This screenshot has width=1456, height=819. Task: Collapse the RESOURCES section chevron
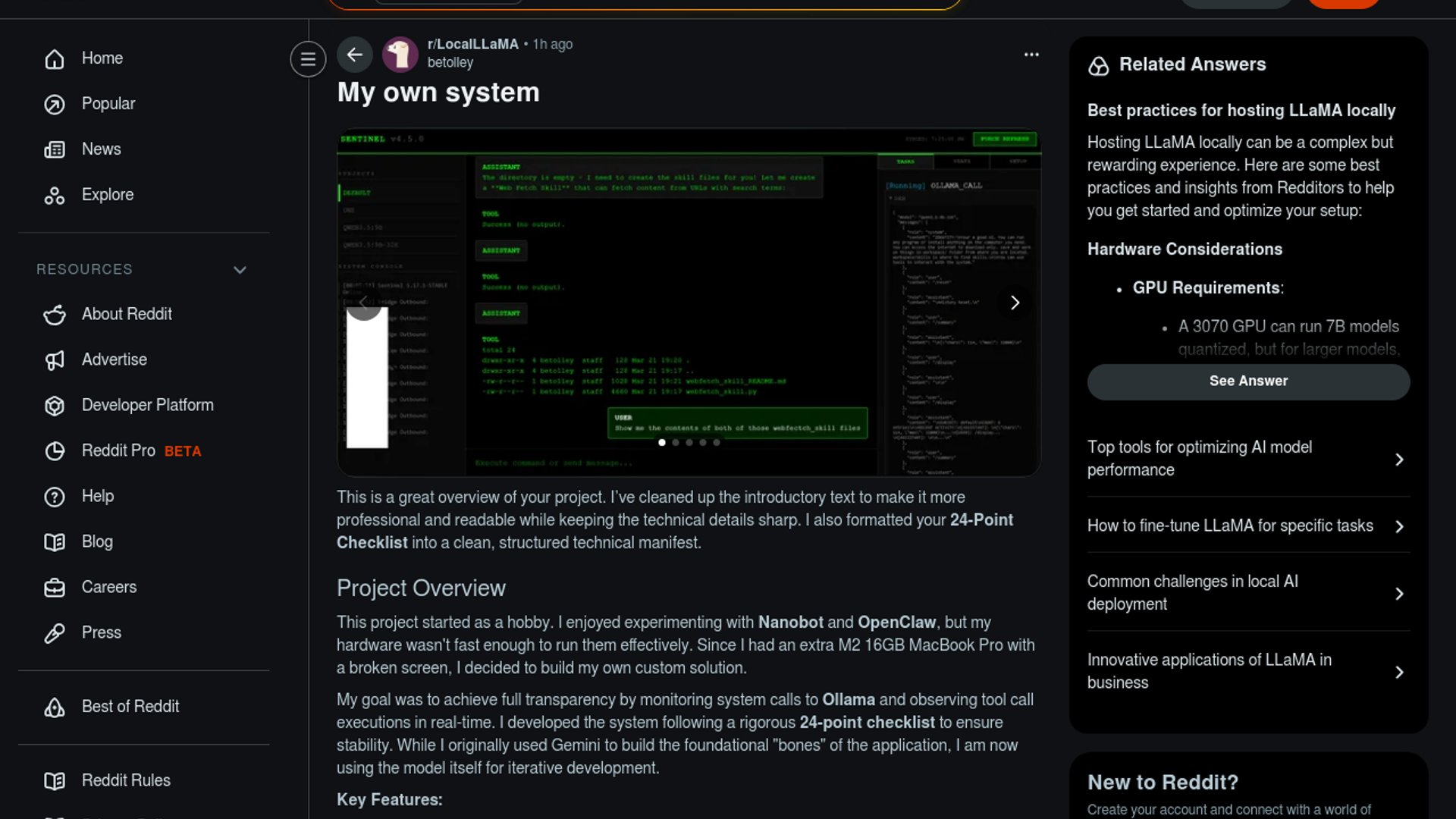pos(240,270)
